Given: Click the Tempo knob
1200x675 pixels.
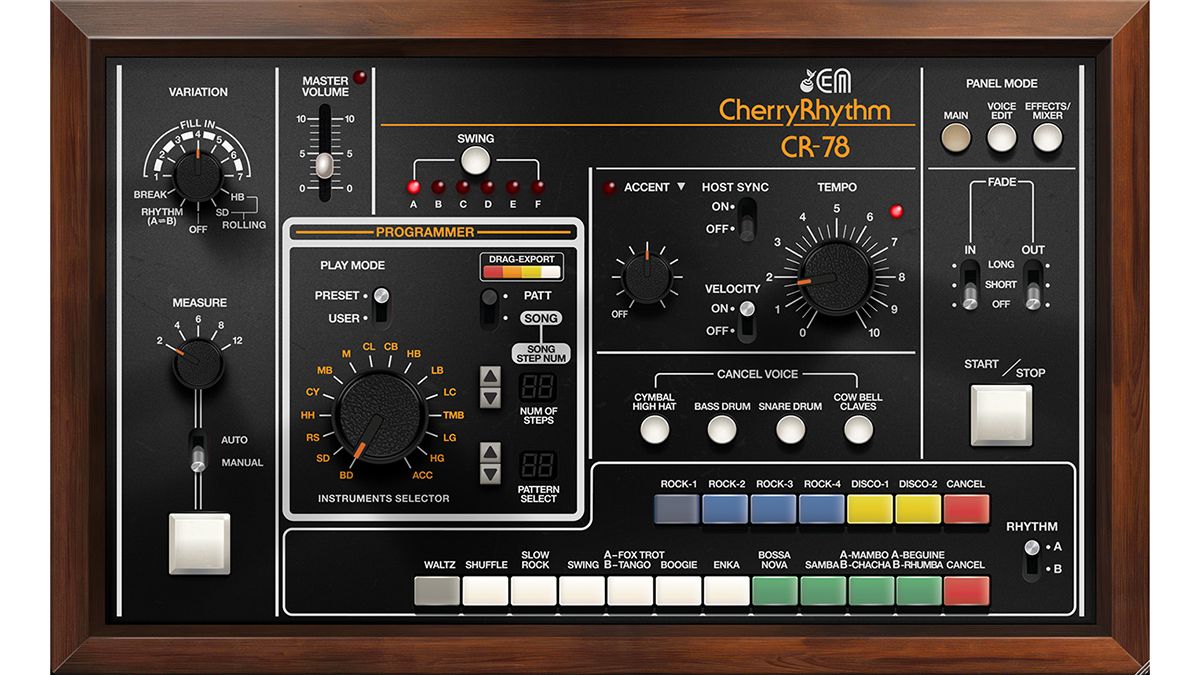Looking at the screenshot, I should pos(837,279).
